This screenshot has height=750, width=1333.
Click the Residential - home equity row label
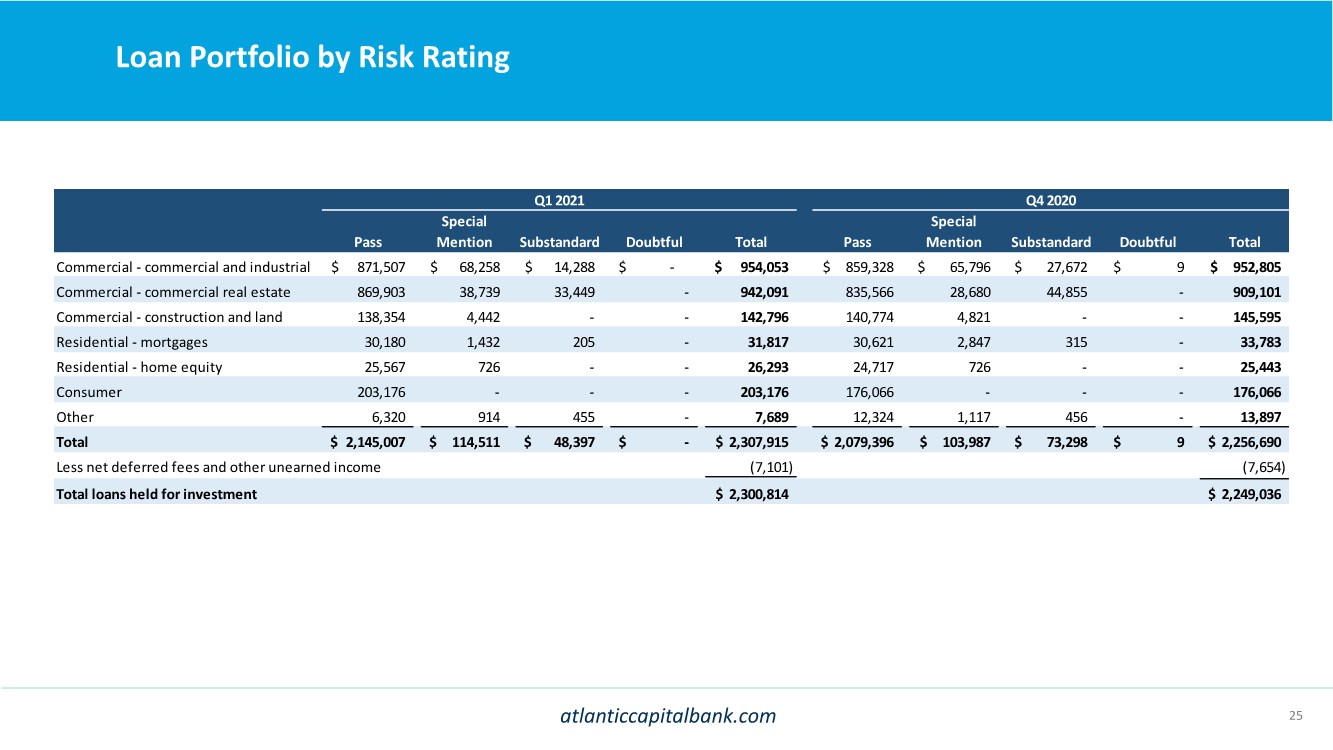coord(139,367)
